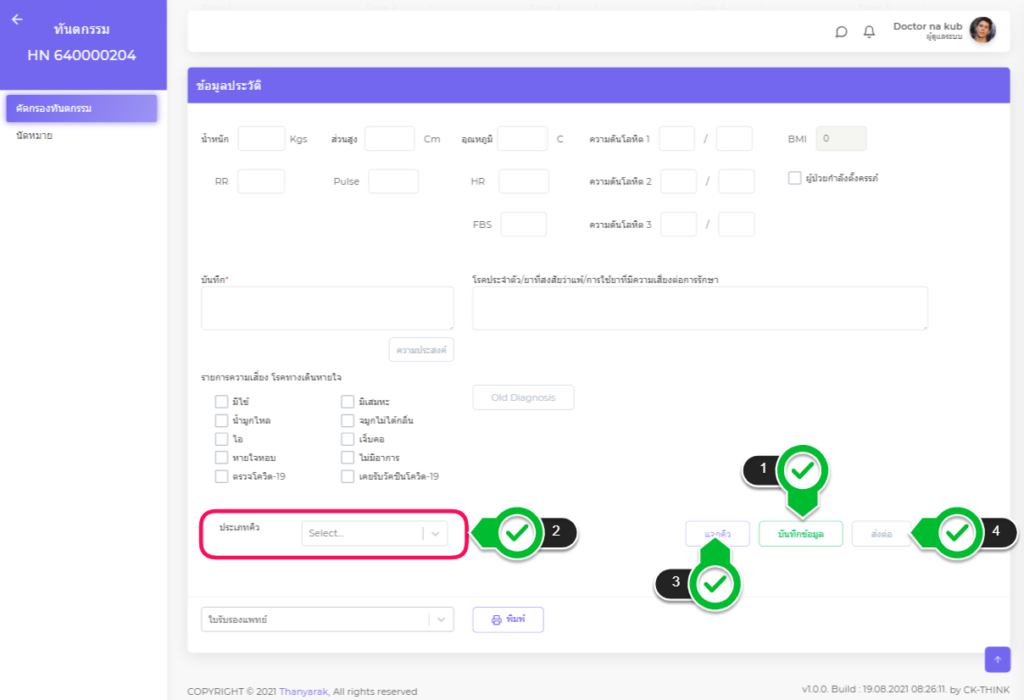Click the back arrow in the sidebar header
This screenshot has height=700, width=1024.
tap(17, 19)
